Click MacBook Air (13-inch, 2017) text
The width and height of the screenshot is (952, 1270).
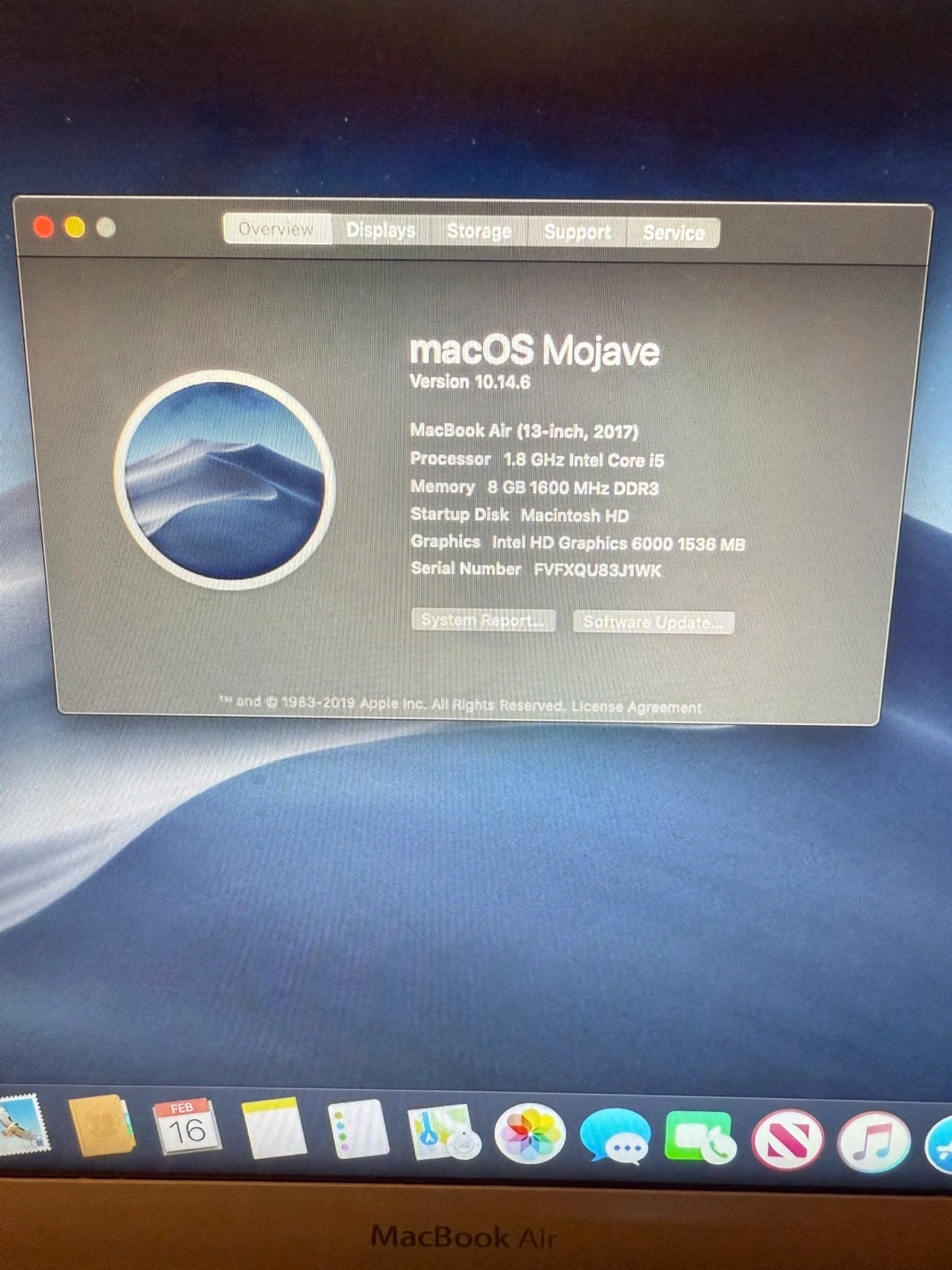(524, 430)
